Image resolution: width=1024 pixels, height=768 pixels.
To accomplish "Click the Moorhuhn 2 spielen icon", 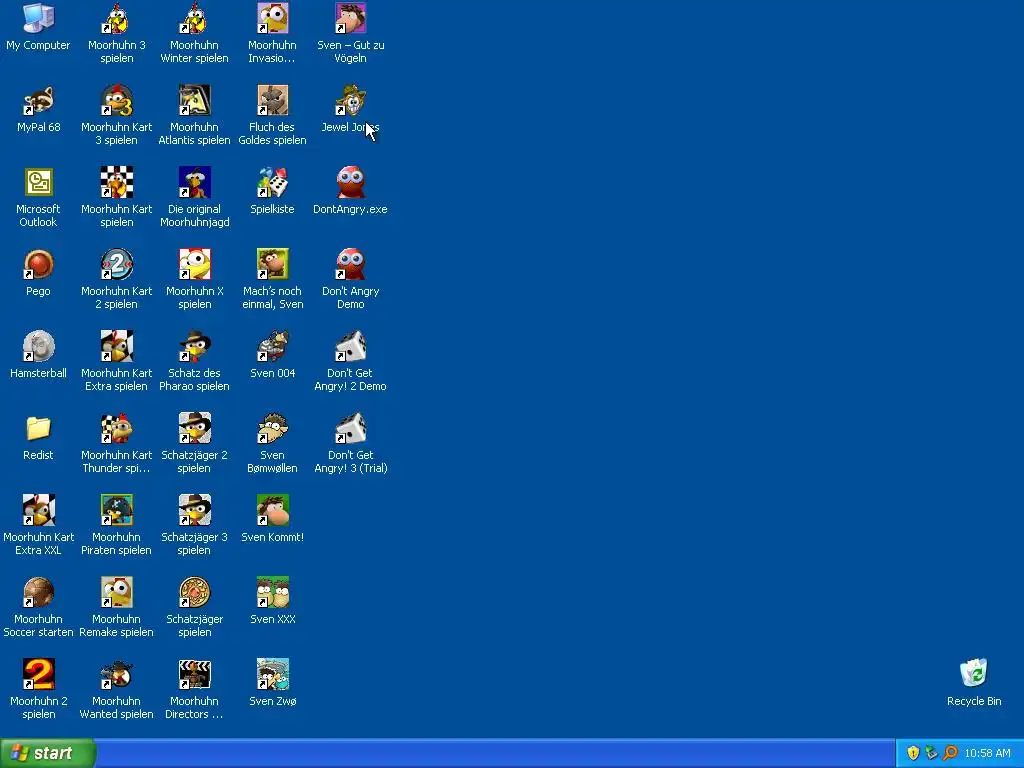I will point(39,674).
